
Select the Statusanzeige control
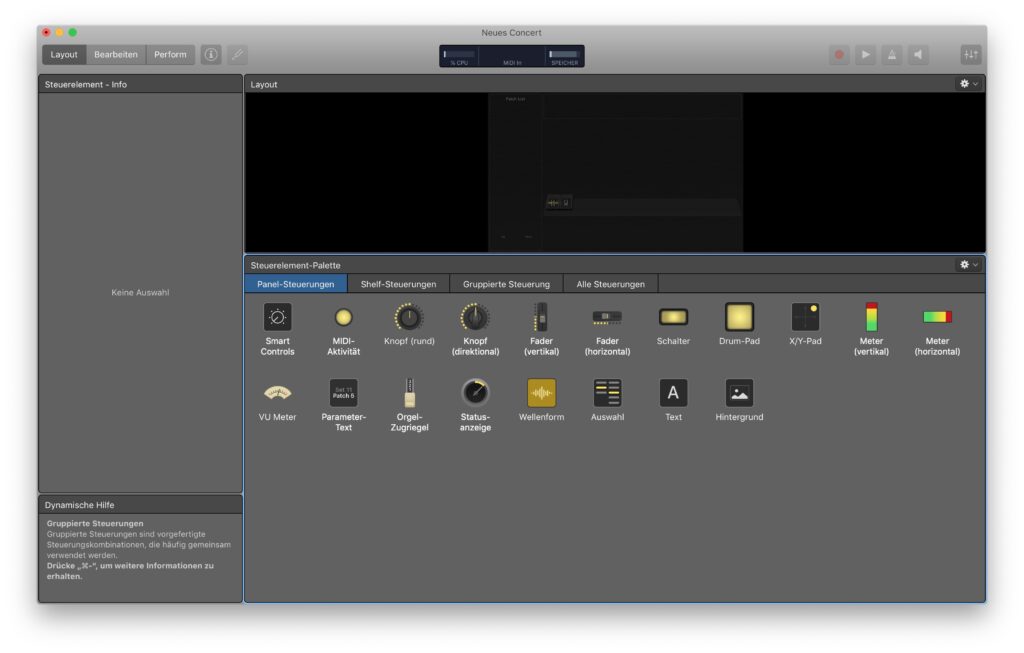475,393
